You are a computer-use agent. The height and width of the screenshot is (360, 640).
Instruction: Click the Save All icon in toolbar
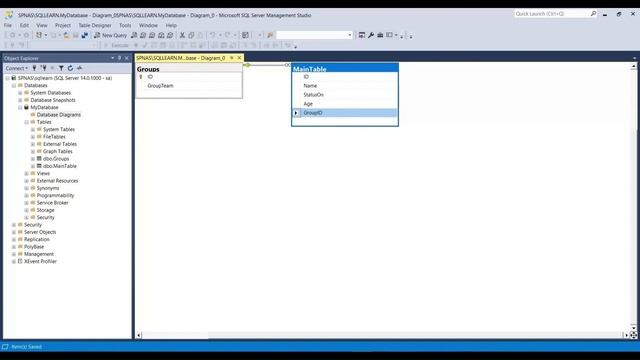coord(84,36)
